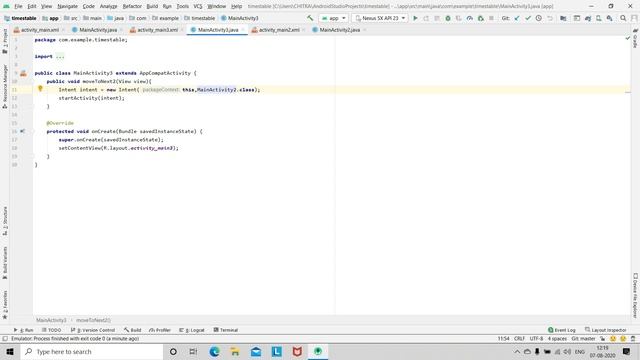Open the Gradle side panel tab
The image size is (640, 360).
(x=635, y=38)
